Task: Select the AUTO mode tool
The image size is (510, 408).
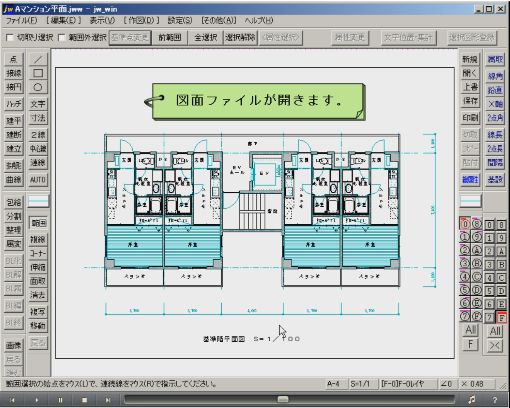Action: (38, 180)
